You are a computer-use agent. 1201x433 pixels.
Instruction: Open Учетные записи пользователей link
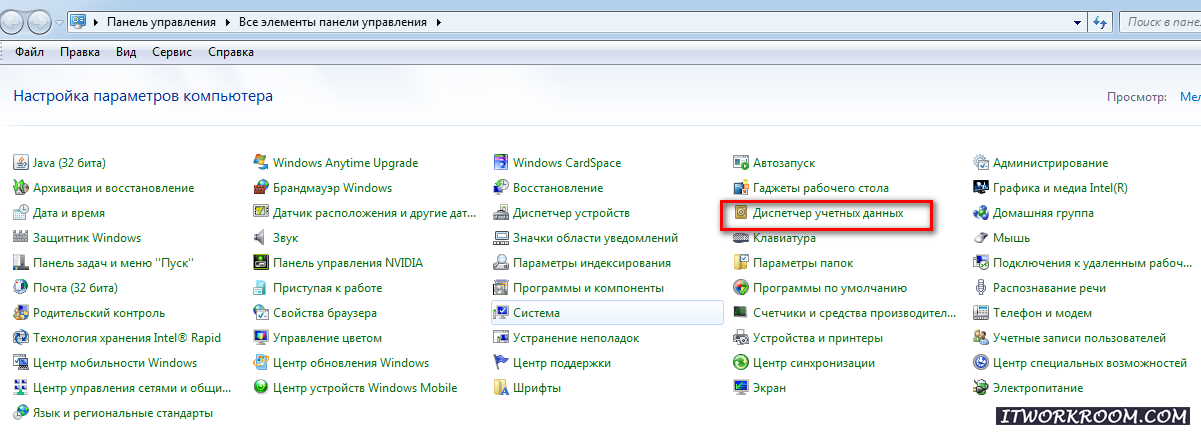(1079, 338)
